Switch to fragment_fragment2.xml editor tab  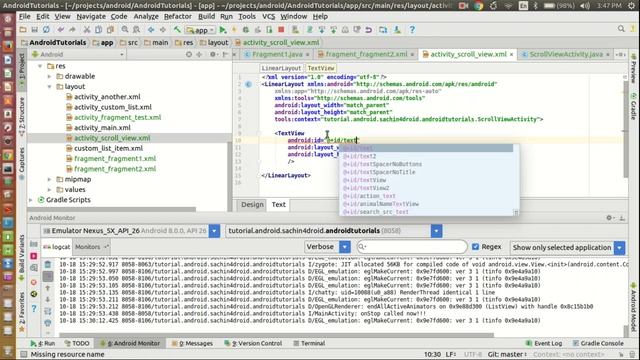(366, 54)
